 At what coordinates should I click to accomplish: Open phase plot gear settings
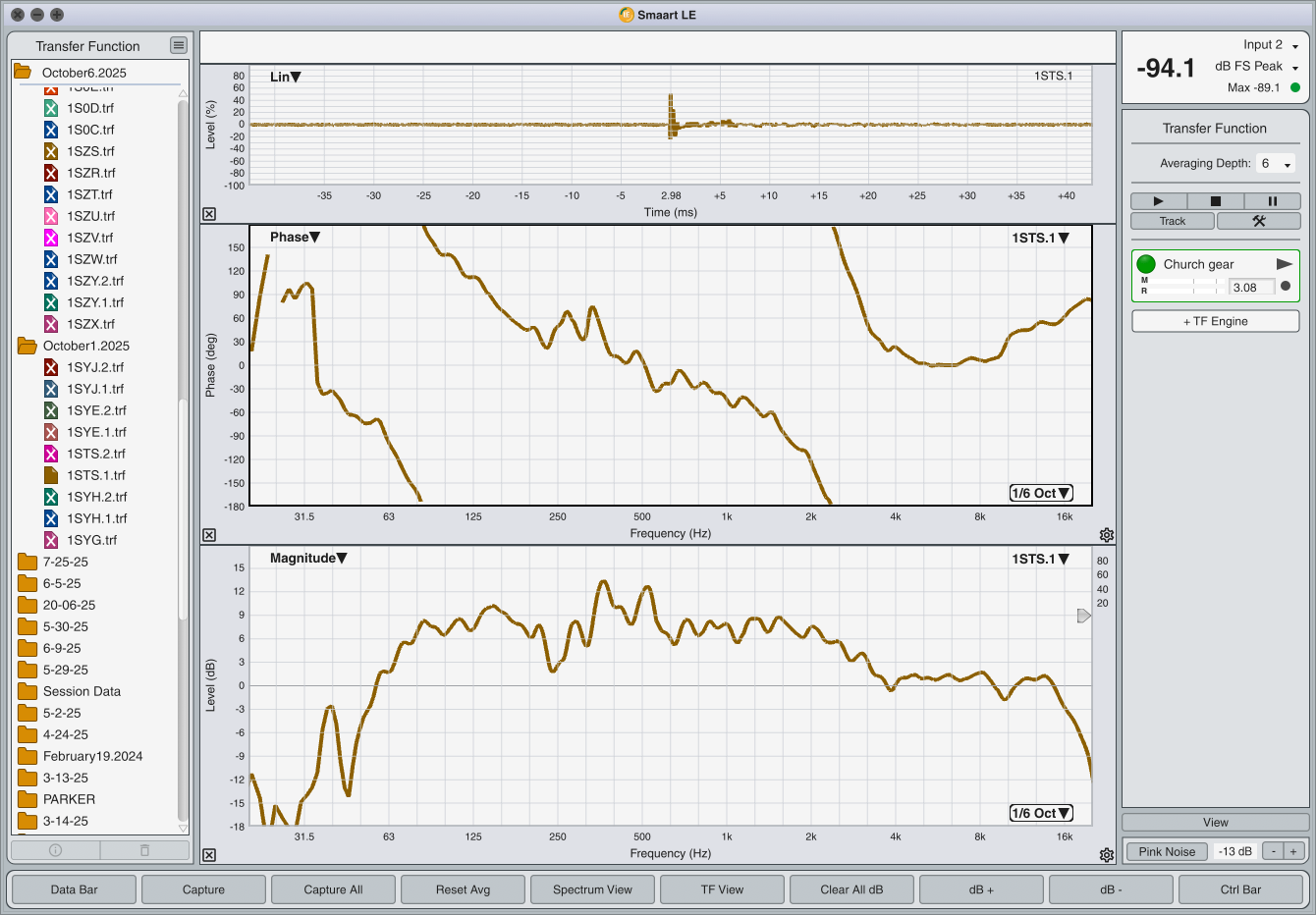[x=1107, y=535]
